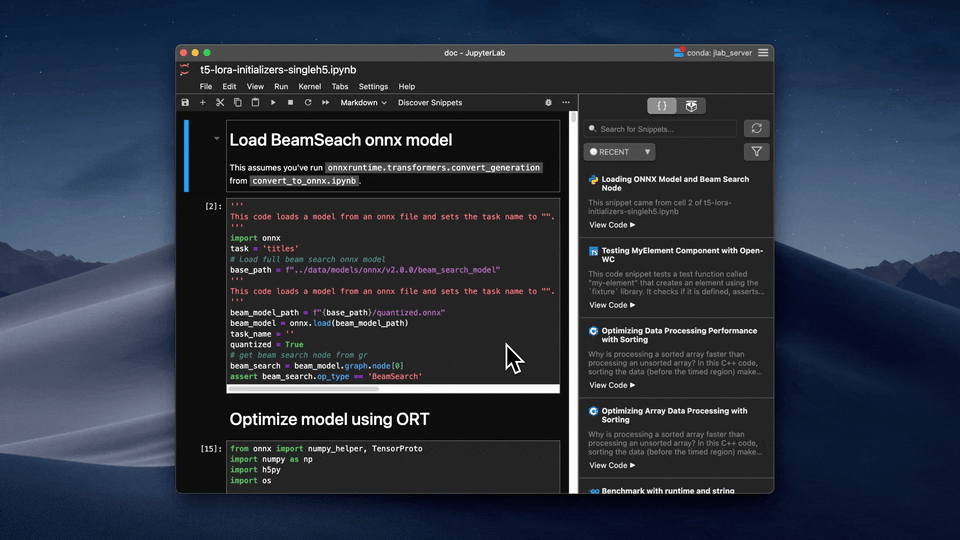
Task: Click the snippet filter funnel icon
Action: click(x=757, y=152)
